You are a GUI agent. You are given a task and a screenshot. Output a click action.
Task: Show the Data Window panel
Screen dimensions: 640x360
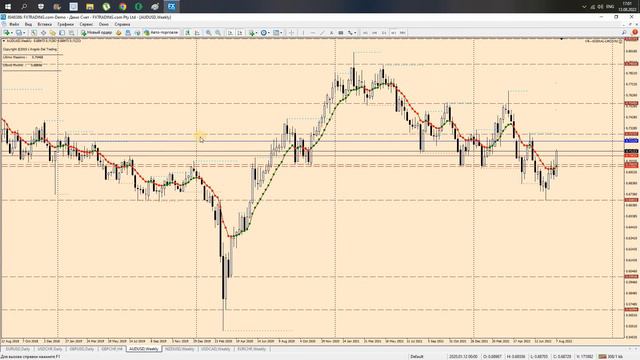click(43, 33)
